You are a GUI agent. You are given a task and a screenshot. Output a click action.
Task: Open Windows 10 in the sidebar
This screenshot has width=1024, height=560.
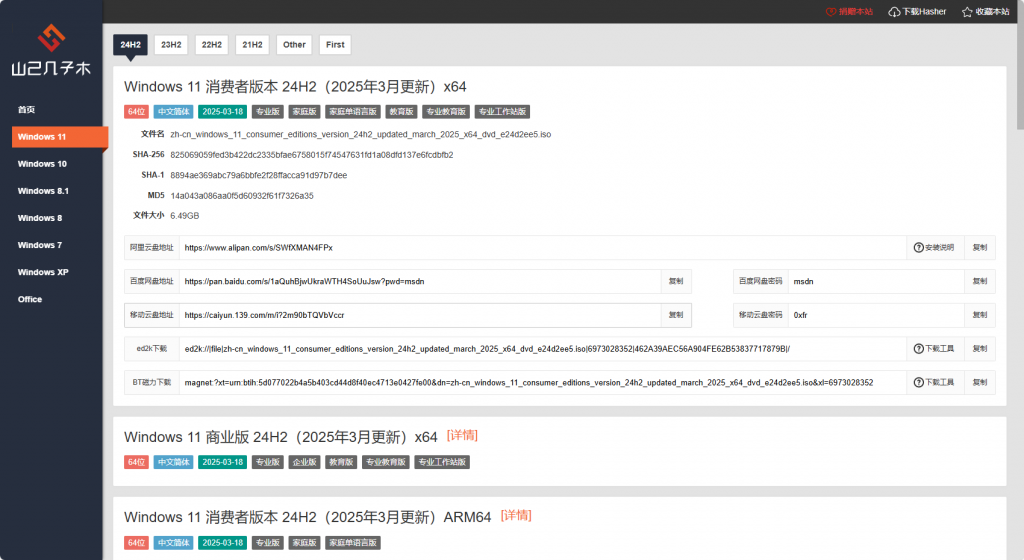tap(42, 164)
